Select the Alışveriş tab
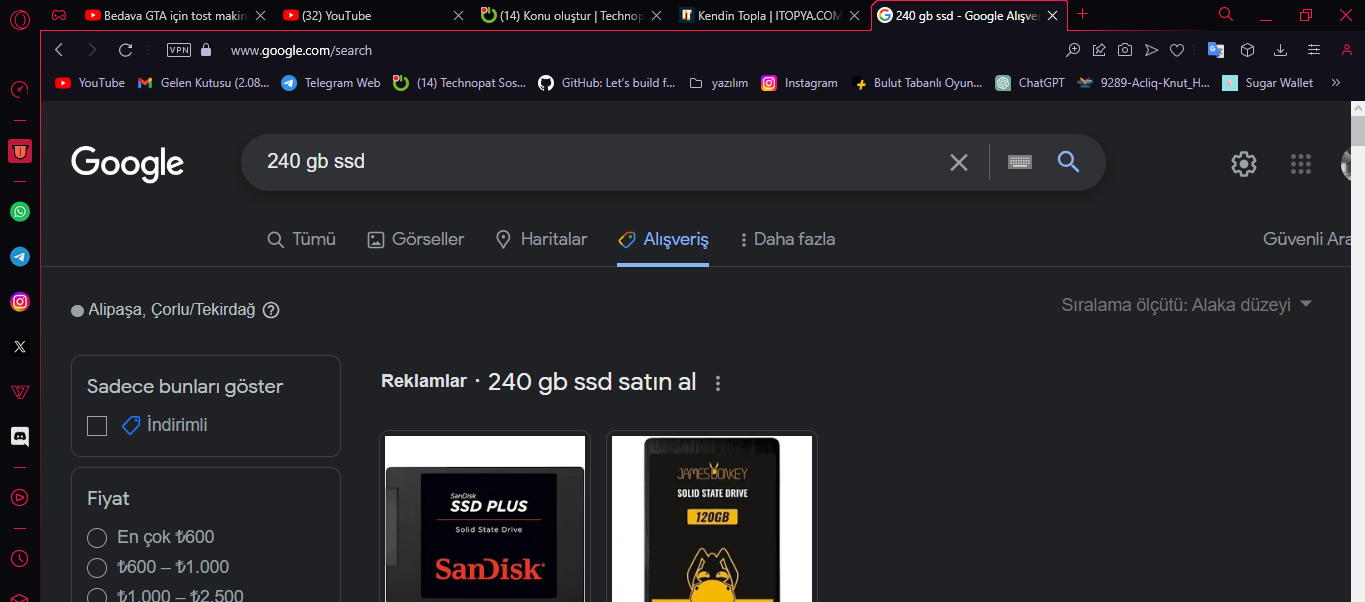The height and width of the screenshot is (602, 1365). (x=663, y=240)
